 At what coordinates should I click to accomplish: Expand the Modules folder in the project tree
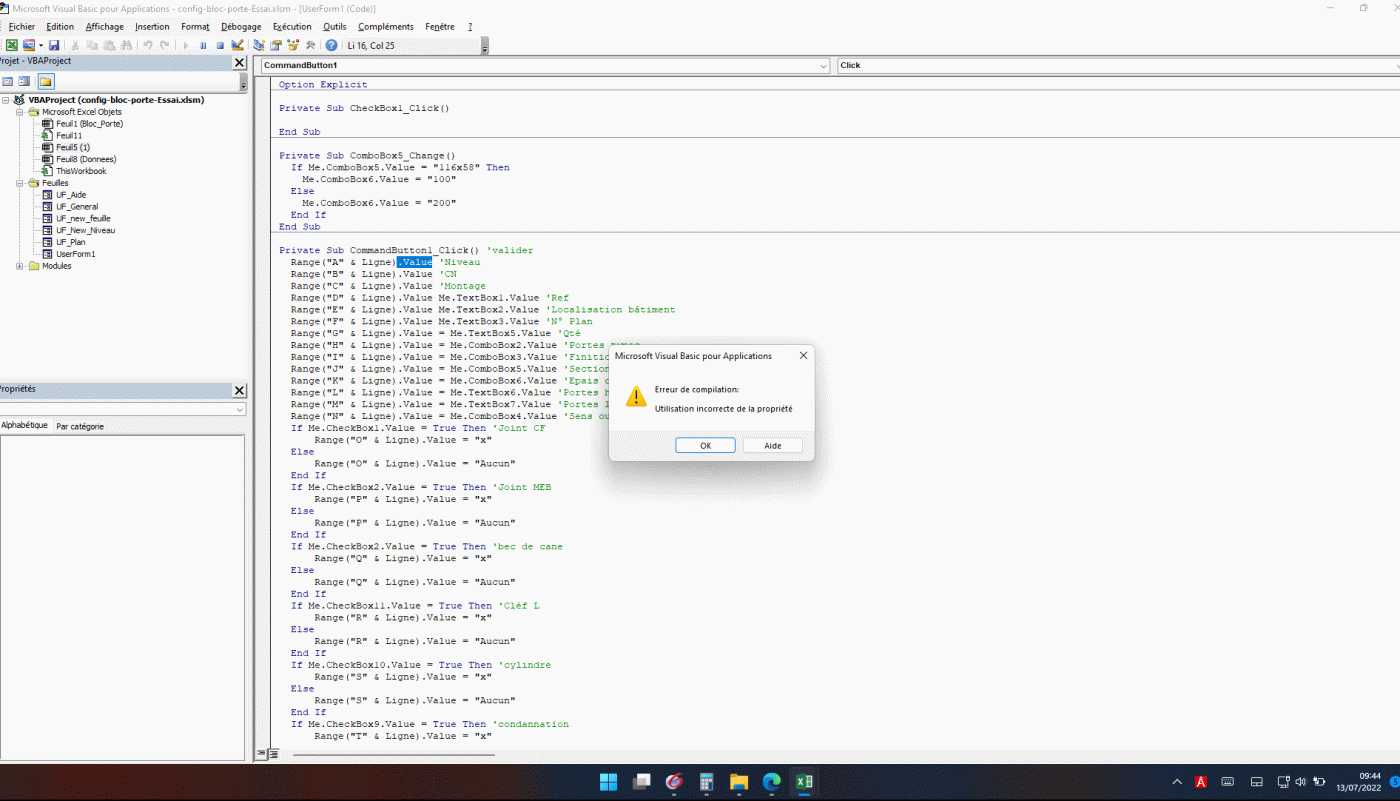click(20, 266)
